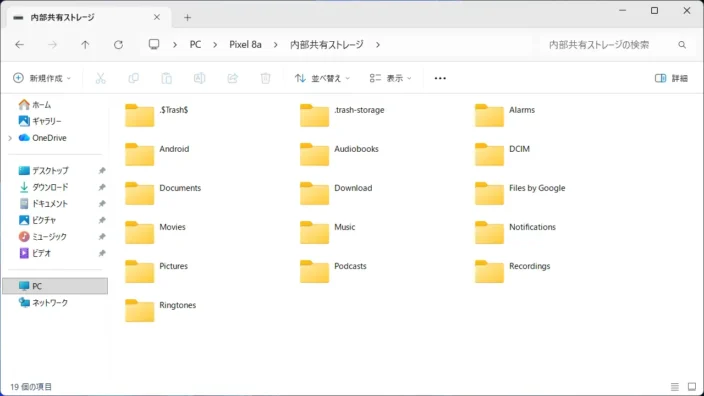The height and width of the screenshot is (396, 704).
Task: Toggle the 詳細 details pane
Action: point(671,78)
